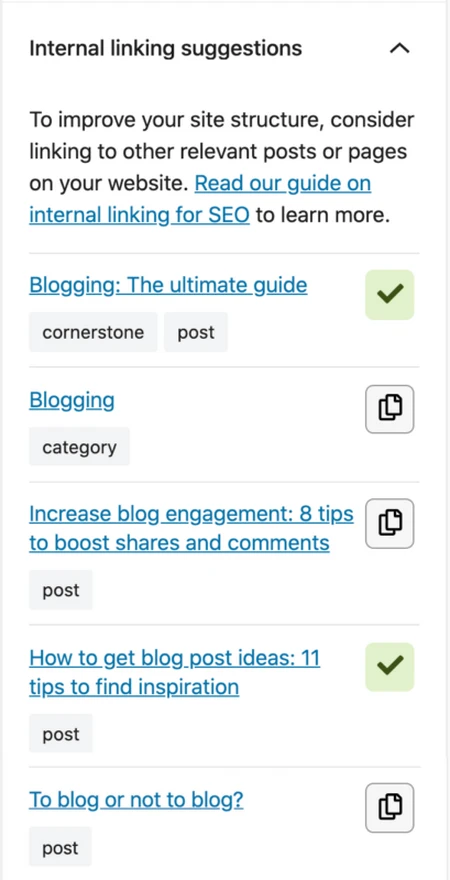Open How to get blog post ideas link
The image size is (450, 880).
click(175, 672)
